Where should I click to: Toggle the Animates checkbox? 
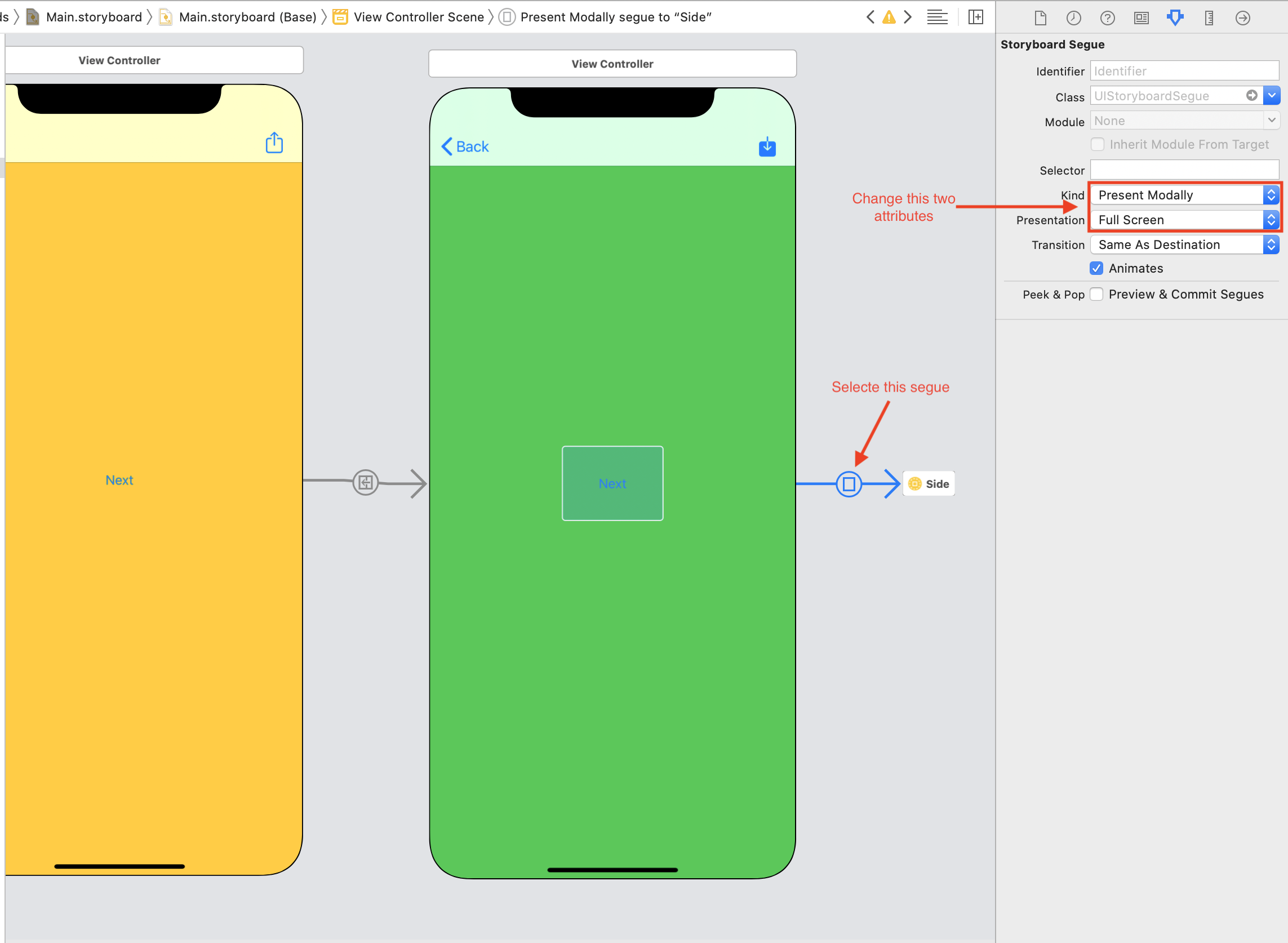click(x=1098, y=268)
